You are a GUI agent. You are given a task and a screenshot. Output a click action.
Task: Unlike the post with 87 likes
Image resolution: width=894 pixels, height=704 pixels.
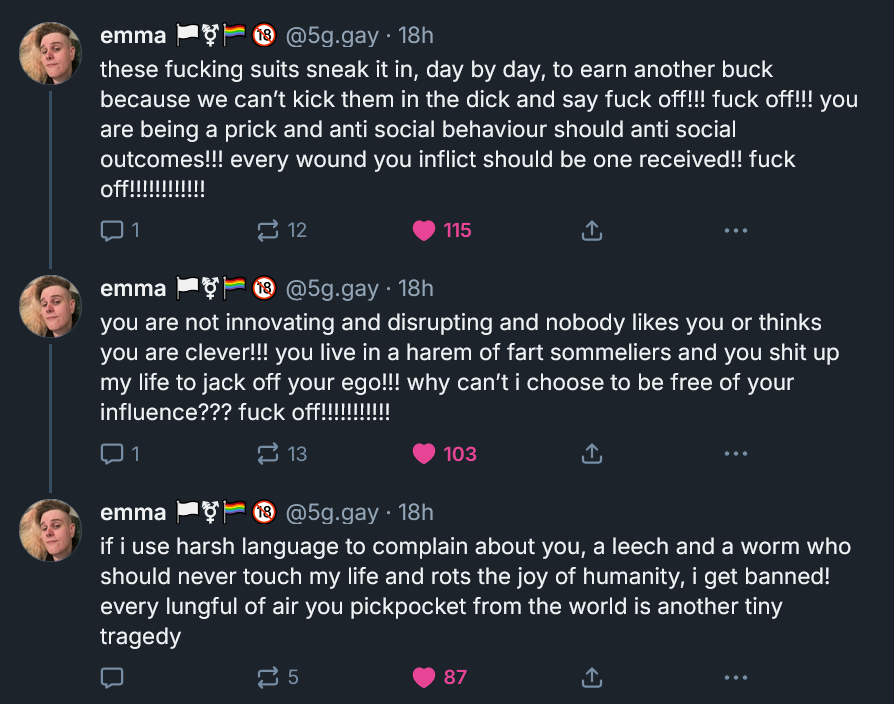click(x=425, y=677)
